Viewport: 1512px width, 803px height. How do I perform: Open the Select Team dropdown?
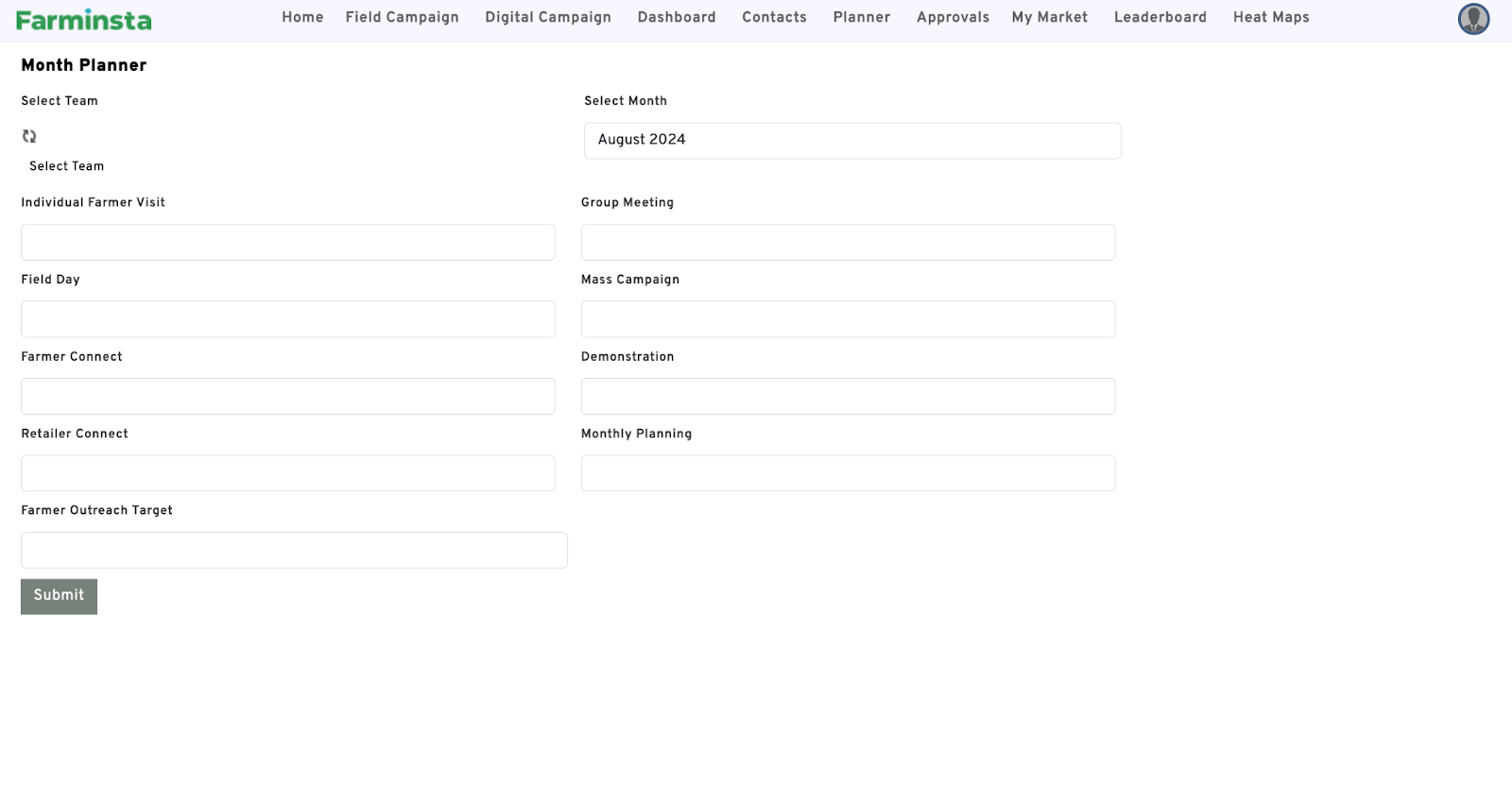pyautogui.click(x=66, y=166)
